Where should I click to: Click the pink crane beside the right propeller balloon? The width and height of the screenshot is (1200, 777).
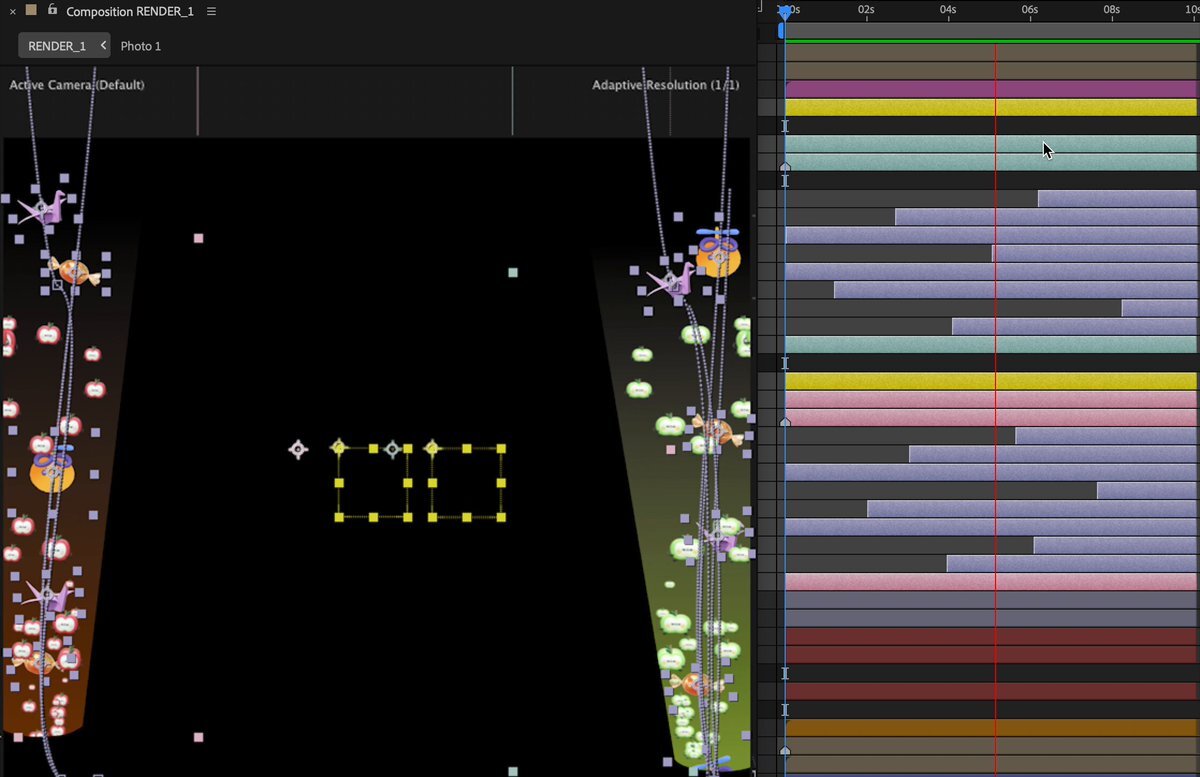click(x=672, y=281)
